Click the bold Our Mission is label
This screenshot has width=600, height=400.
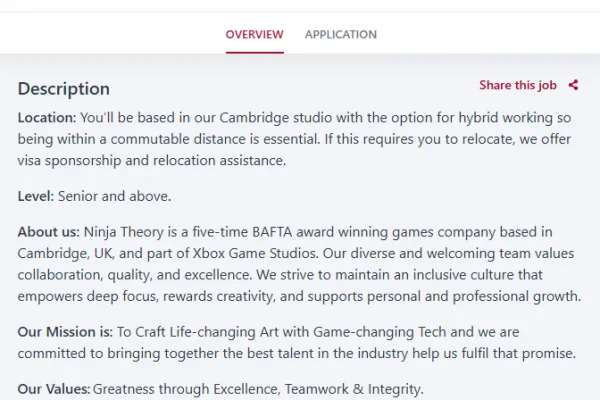pyautogui.click(x=64, y=332)
